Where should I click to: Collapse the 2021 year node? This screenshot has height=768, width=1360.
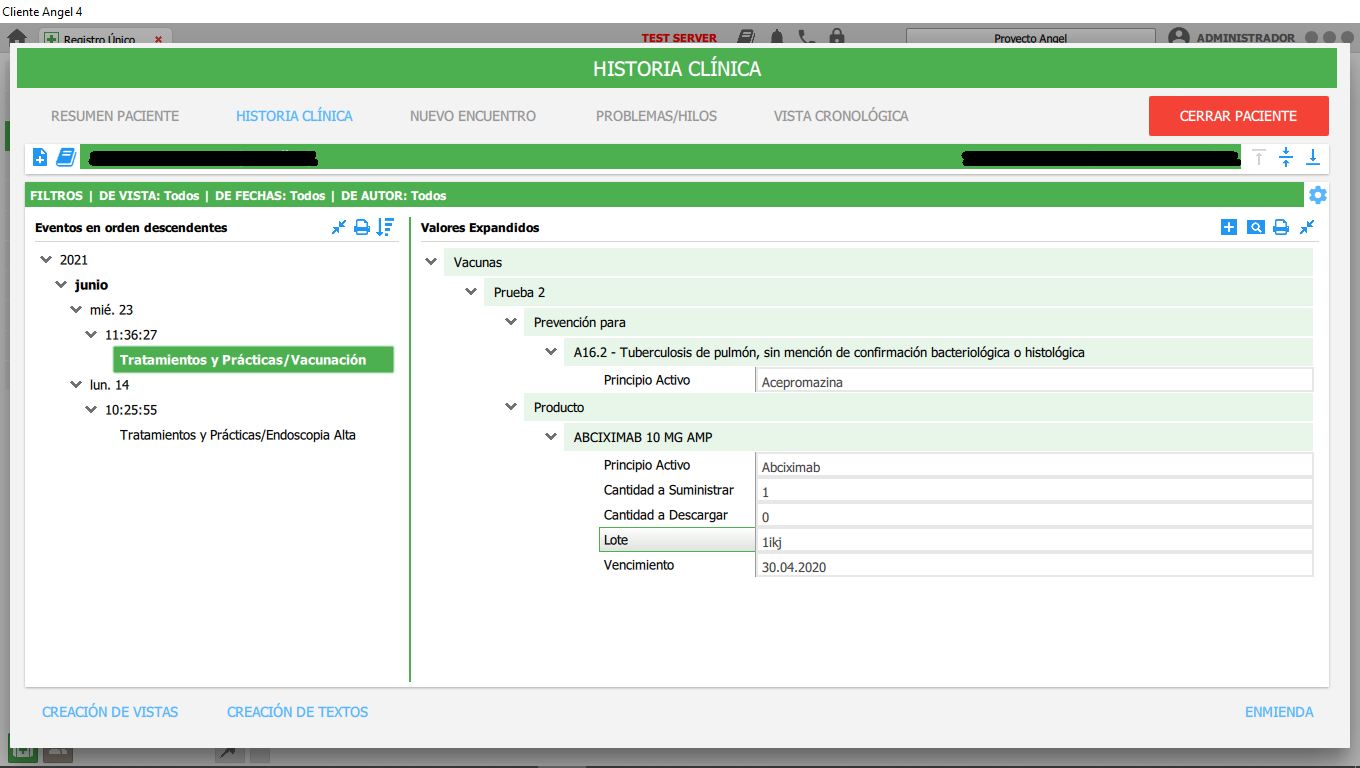tap(45, 260)
